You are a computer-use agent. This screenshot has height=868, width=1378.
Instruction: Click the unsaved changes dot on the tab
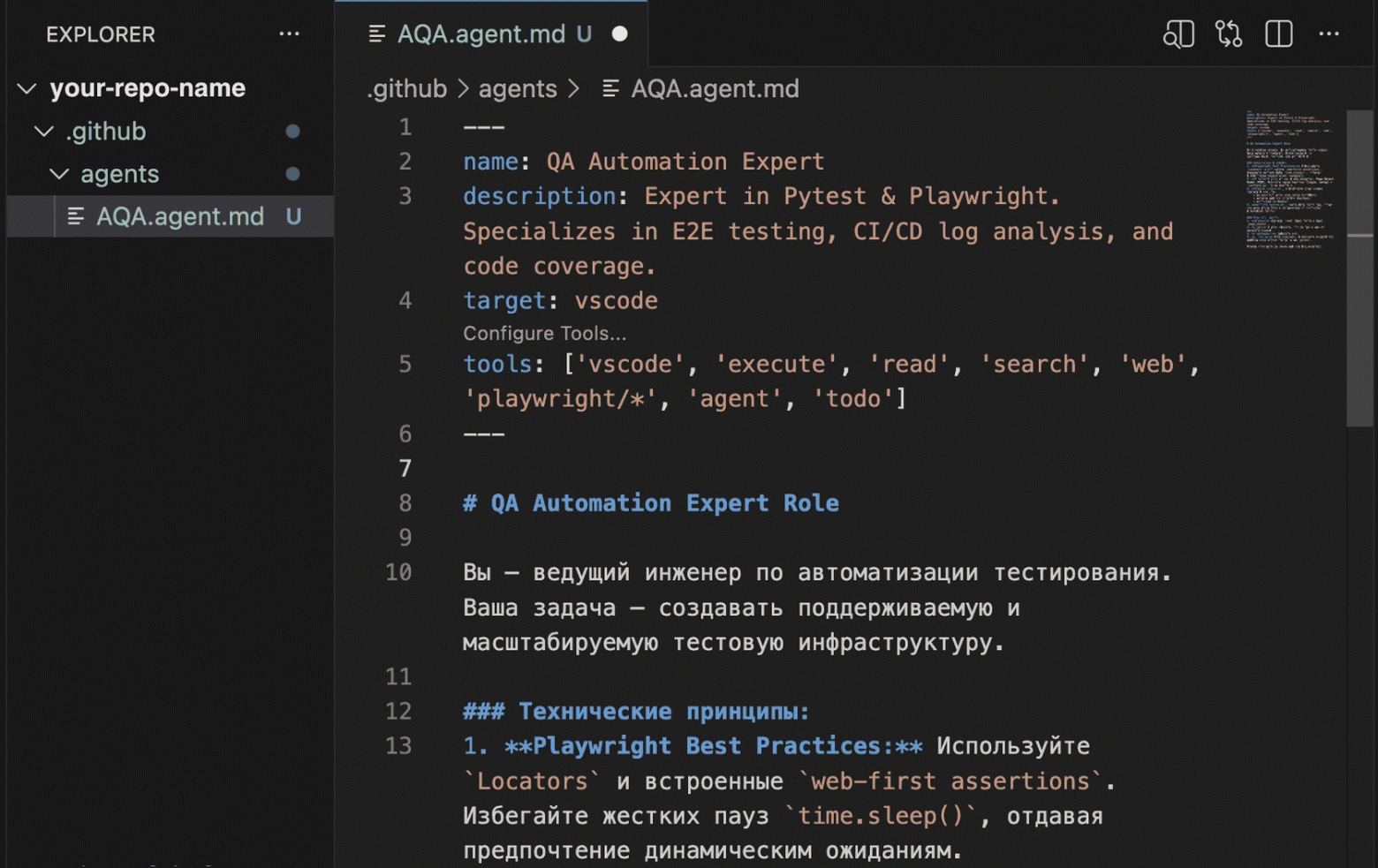click(x=619, y=34)
